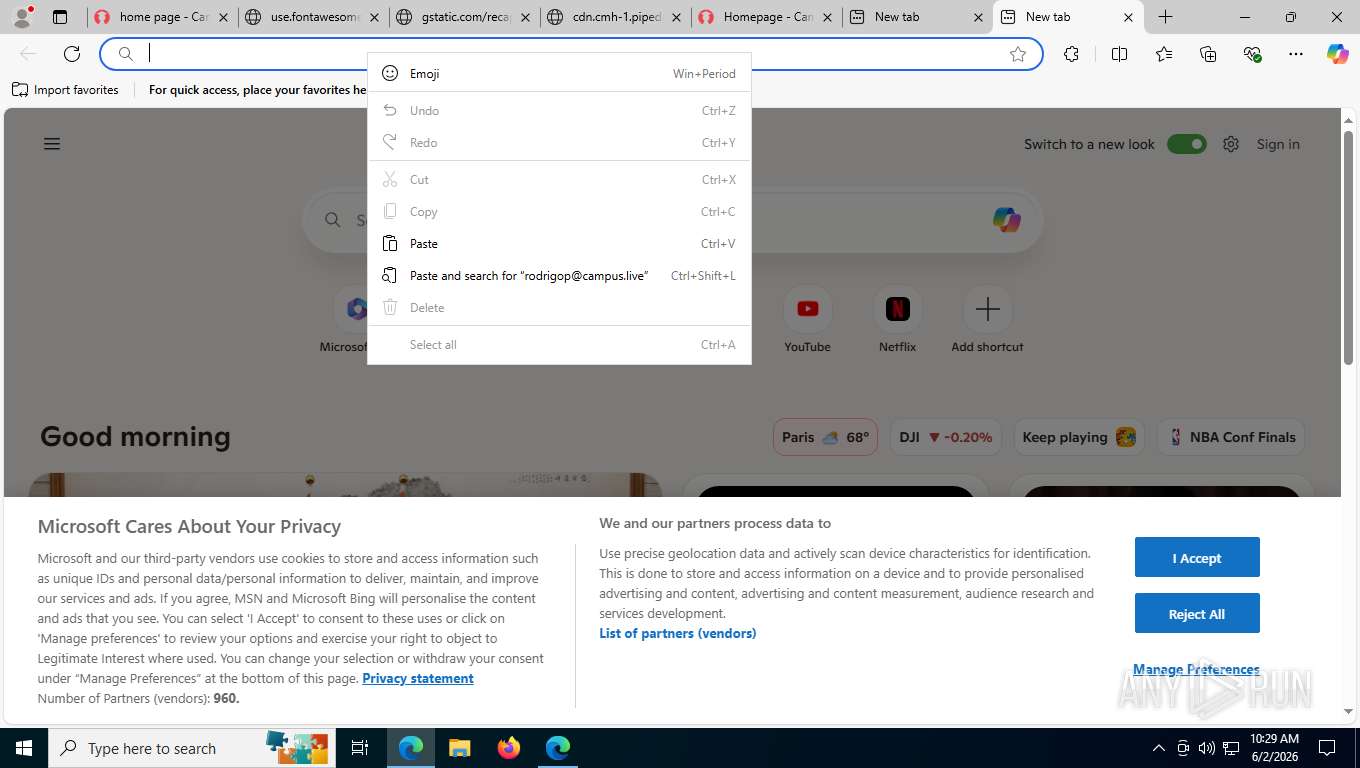Open the Collections icon in toolbar
Viewport: 1360px width, 768px height.
1208,54
